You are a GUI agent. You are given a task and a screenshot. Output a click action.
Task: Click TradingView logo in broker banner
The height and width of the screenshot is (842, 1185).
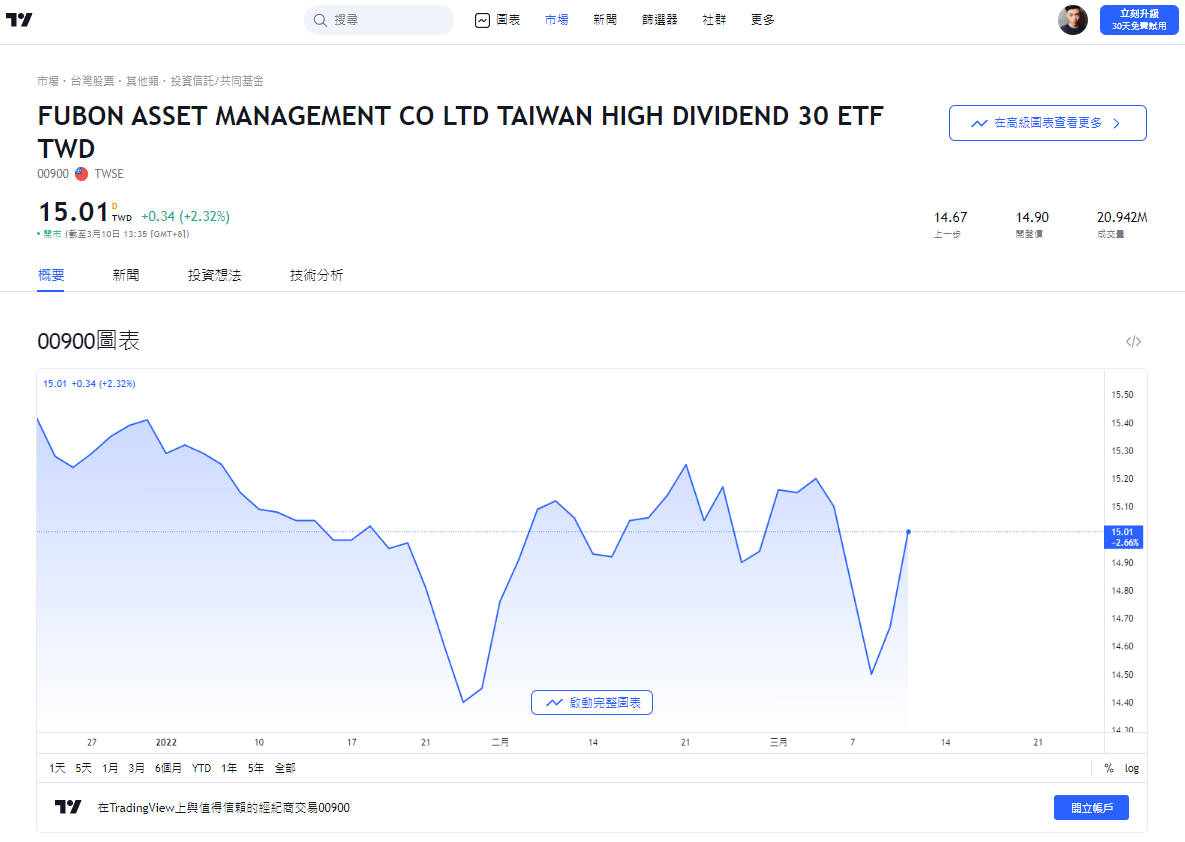pos(67,807)
